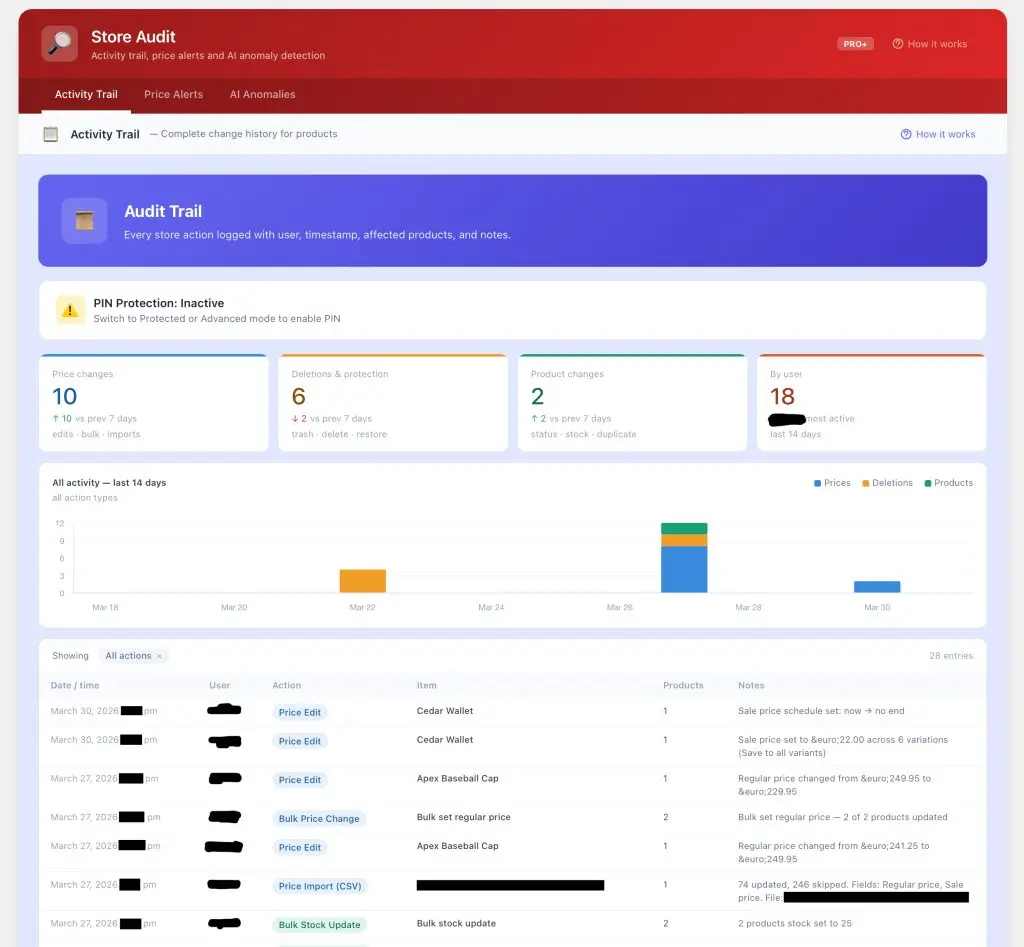Select the Activity Trail tab
The height and width of the screenshot is (947, 1024).
(86, 94)
